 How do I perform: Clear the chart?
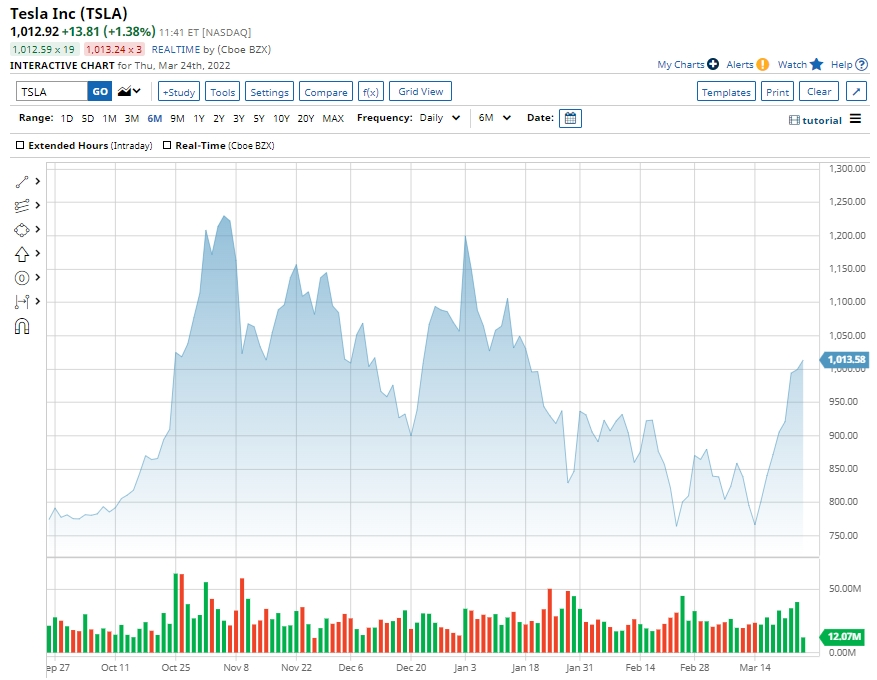819,91
